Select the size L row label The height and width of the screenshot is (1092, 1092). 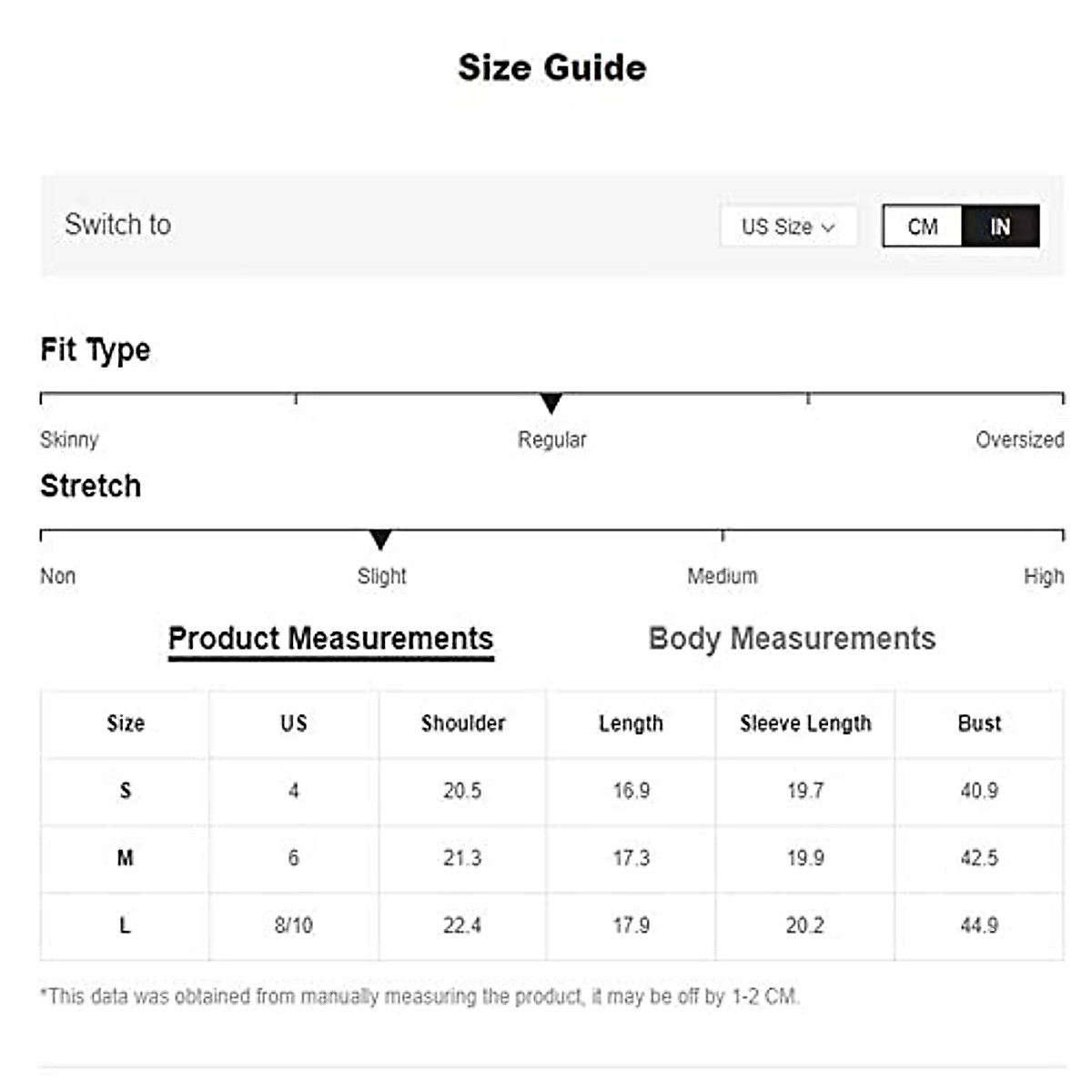click(x=126, y=925)
